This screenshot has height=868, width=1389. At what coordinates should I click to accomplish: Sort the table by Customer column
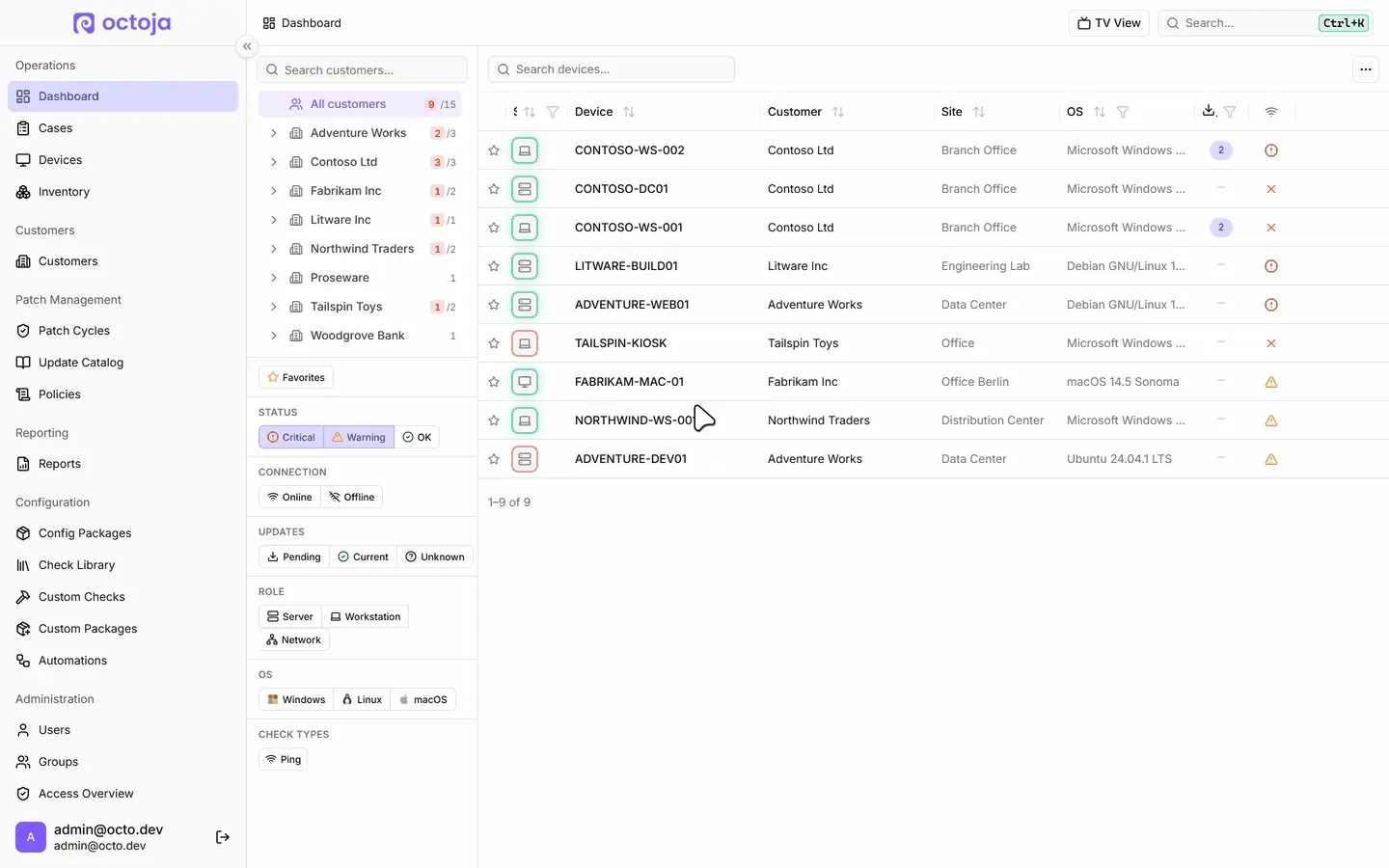[x=838, y=112]
